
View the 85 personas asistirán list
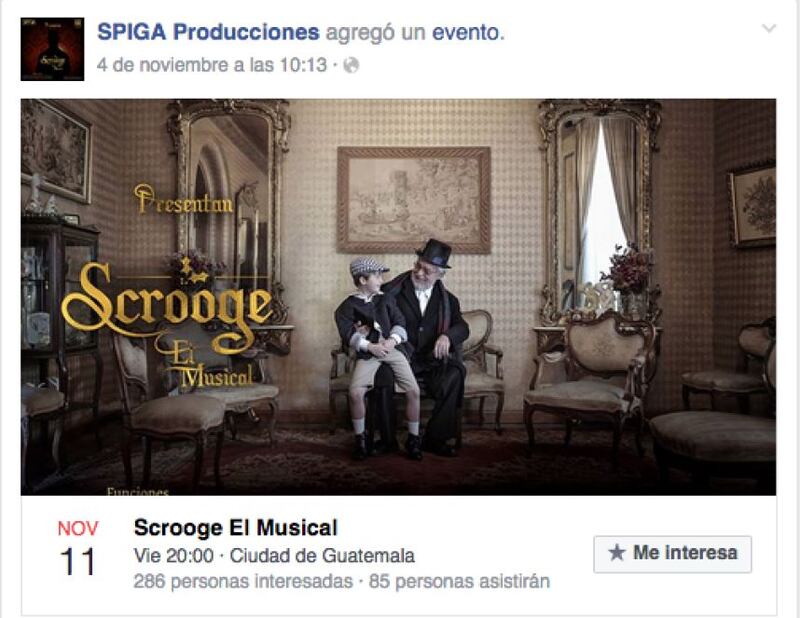(x=459, y=581)
